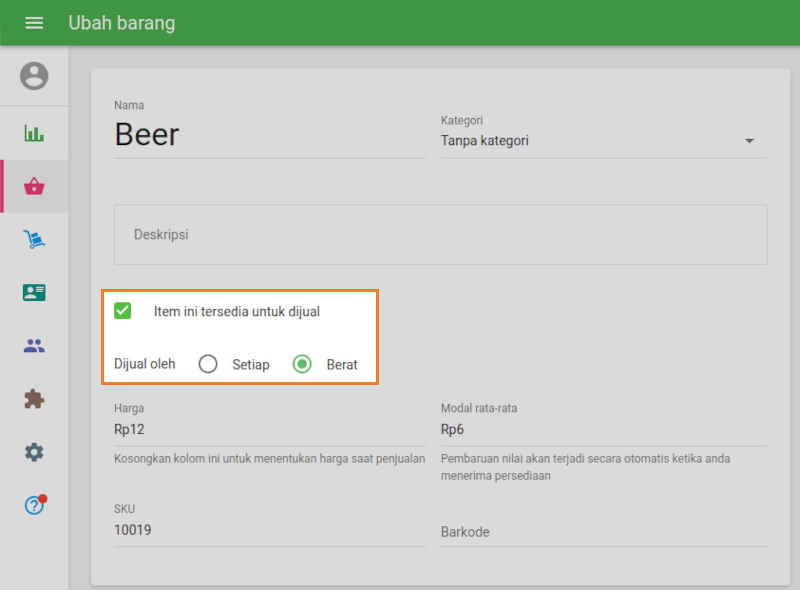Open the user account profile icon
The width and height of the screenshot is (800, 590).
tap(34, 76)
